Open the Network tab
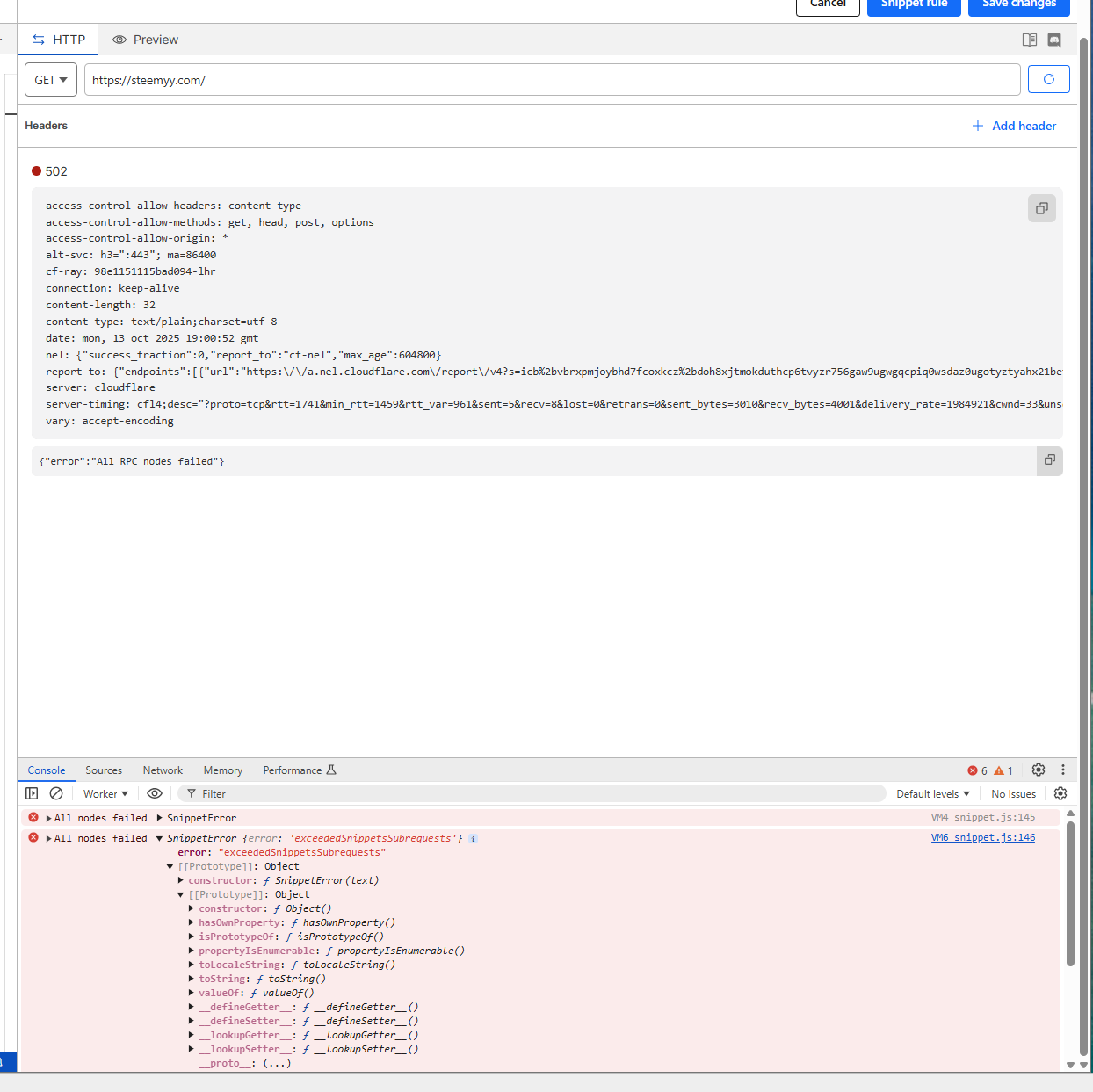The width and height of the screenshot is (1093, 1092). point(163,770)
